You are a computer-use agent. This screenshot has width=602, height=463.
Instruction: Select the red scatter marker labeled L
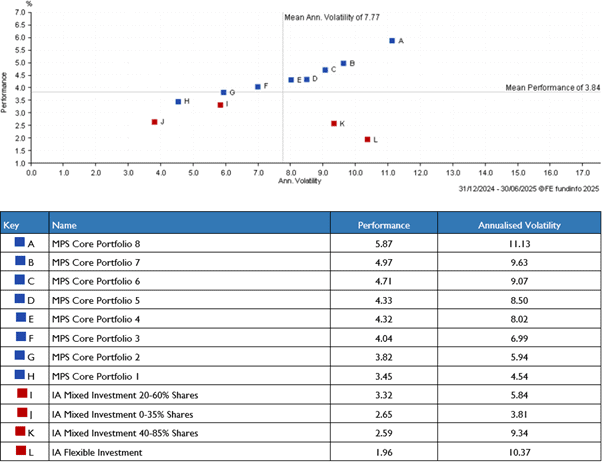367,139
